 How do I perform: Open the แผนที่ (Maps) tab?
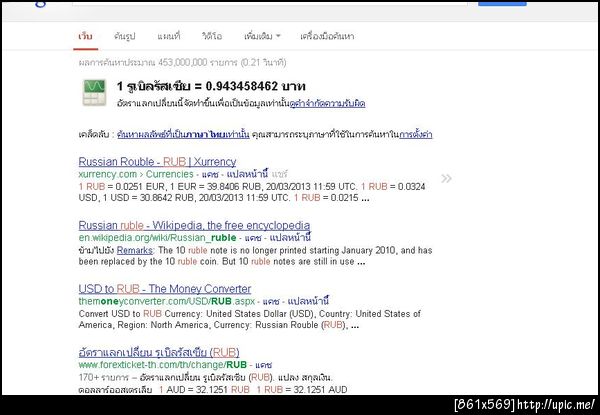click(168, 36)
